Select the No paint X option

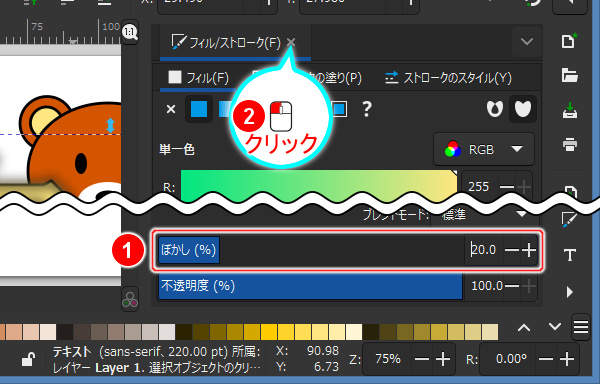pyautogui.click(x=171, y=109)
